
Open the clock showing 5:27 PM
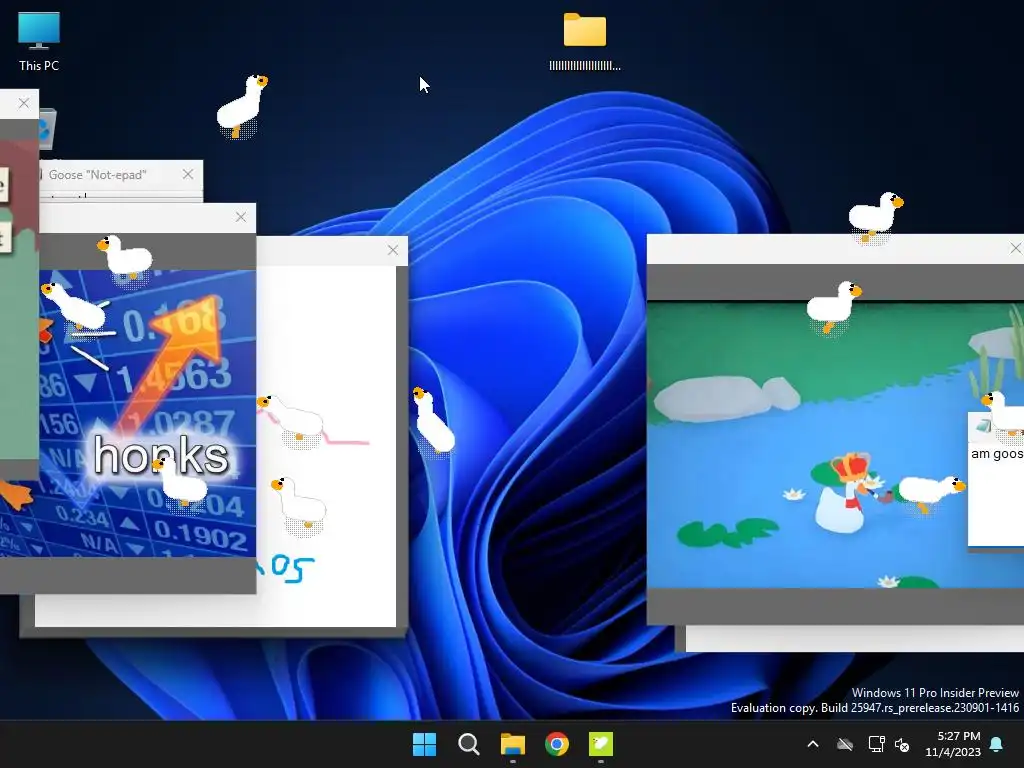click(952, 744)
